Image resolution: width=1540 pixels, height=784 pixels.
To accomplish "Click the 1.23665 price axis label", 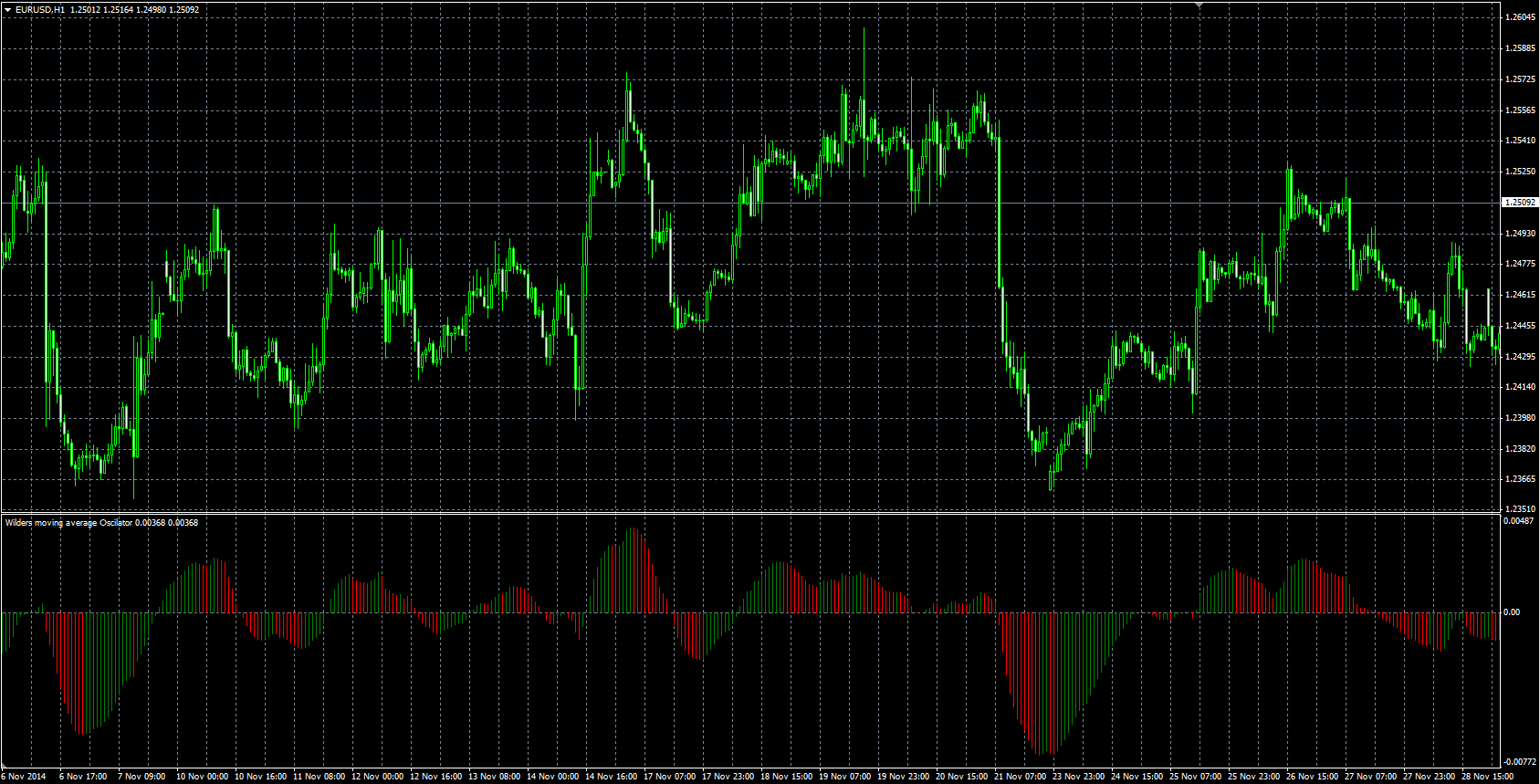I will point(1520,479).
